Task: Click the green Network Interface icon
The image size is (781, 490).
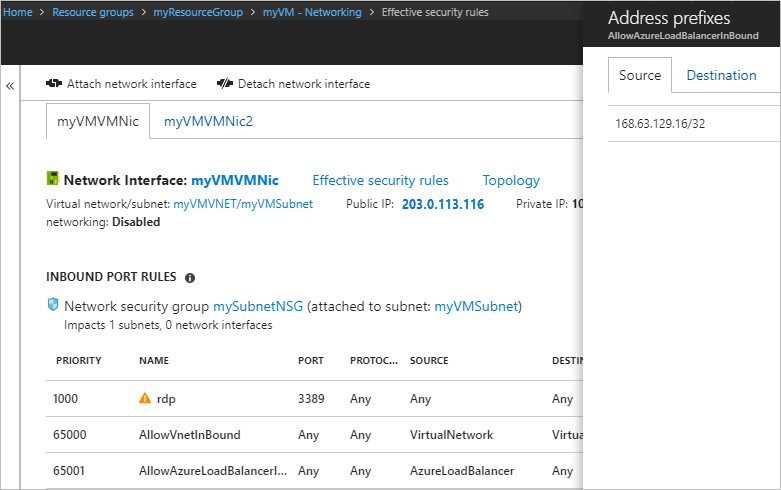Action: (x=53, y=180)
